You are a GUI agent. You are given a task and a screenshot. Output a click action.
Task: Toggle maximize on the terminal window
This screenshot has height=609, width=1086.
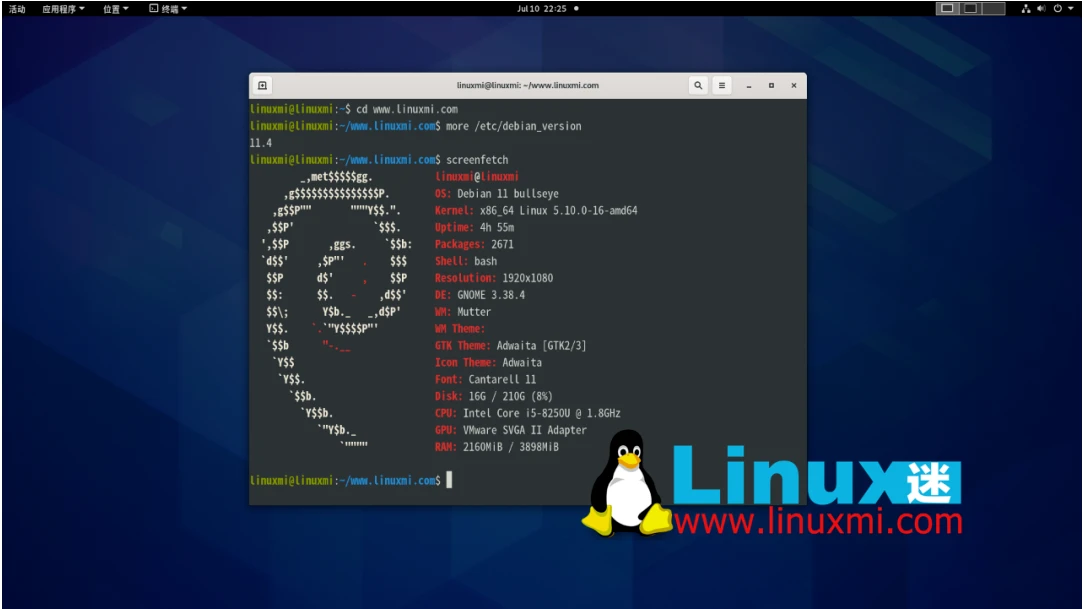[x=771, y=86]
